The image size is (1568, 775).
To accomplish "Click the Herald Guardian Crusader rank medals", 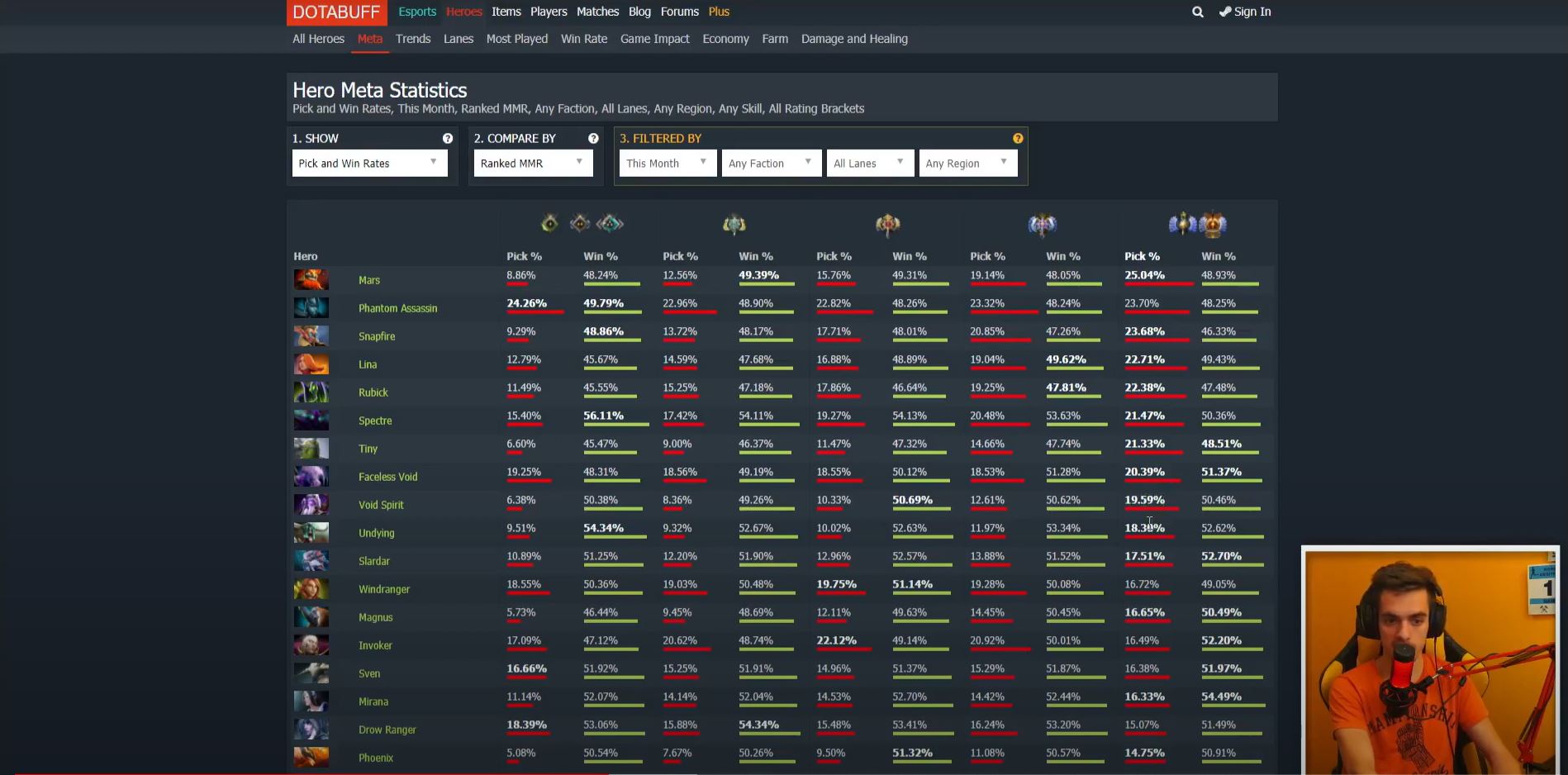I will click(582, 223).
